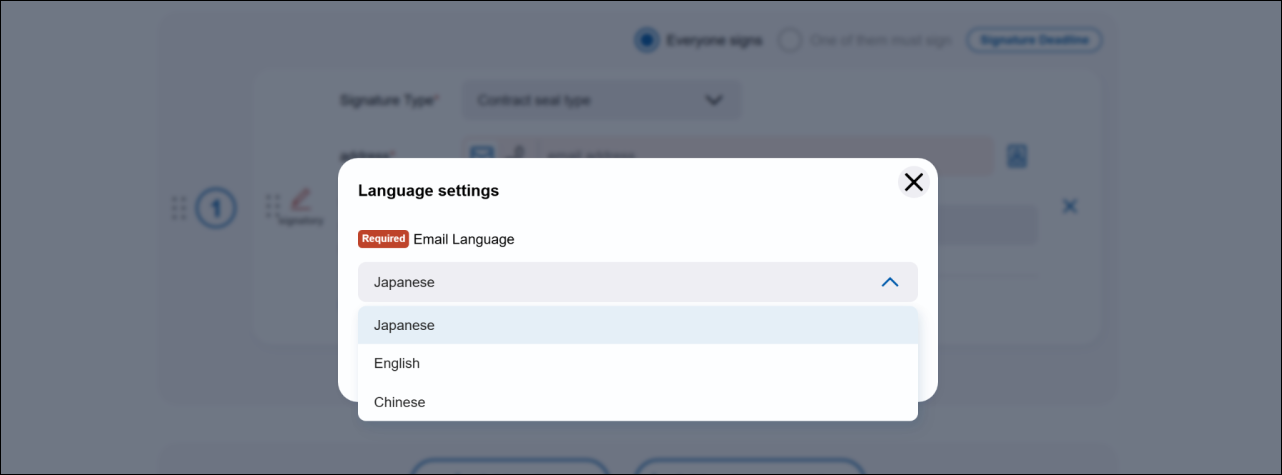Click the Signature Type dropdown arrow
Screen dimensions: 1282x475
[x=713, y=100]
